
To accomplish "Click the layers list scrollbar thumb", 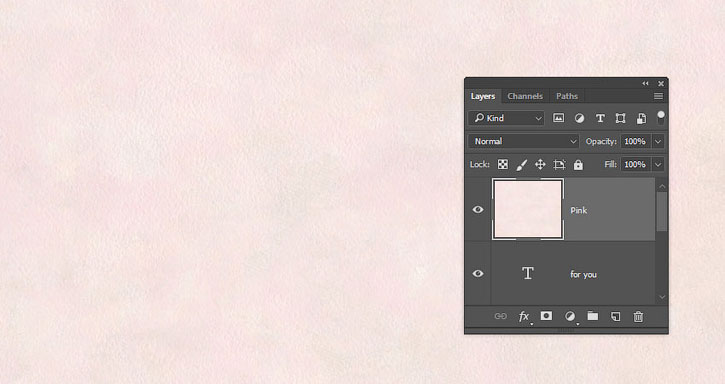I will [662, 211].
